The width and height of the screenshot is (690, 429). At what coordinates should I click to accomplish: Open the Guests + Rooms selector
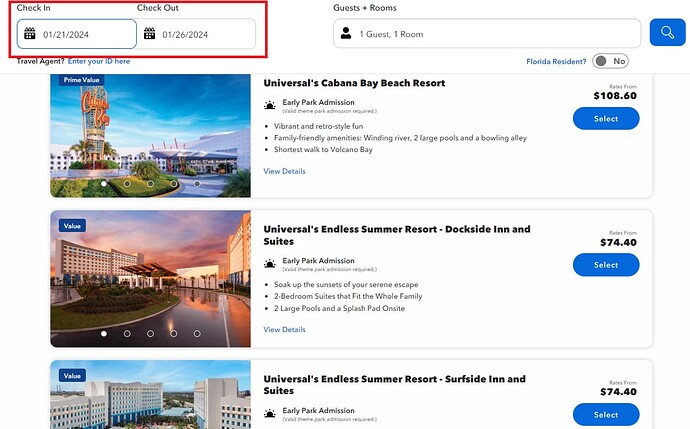click(487, 34)
